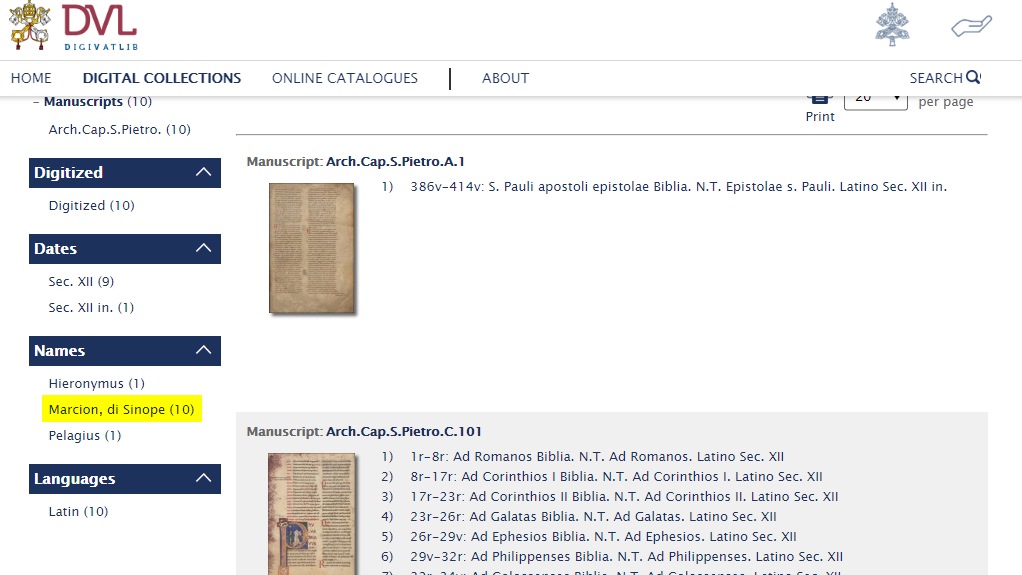Image resolution: width=1022 pixels, height=575 pixels.
Task: Collapse the Dates facet panel
Action: (204, 248)
